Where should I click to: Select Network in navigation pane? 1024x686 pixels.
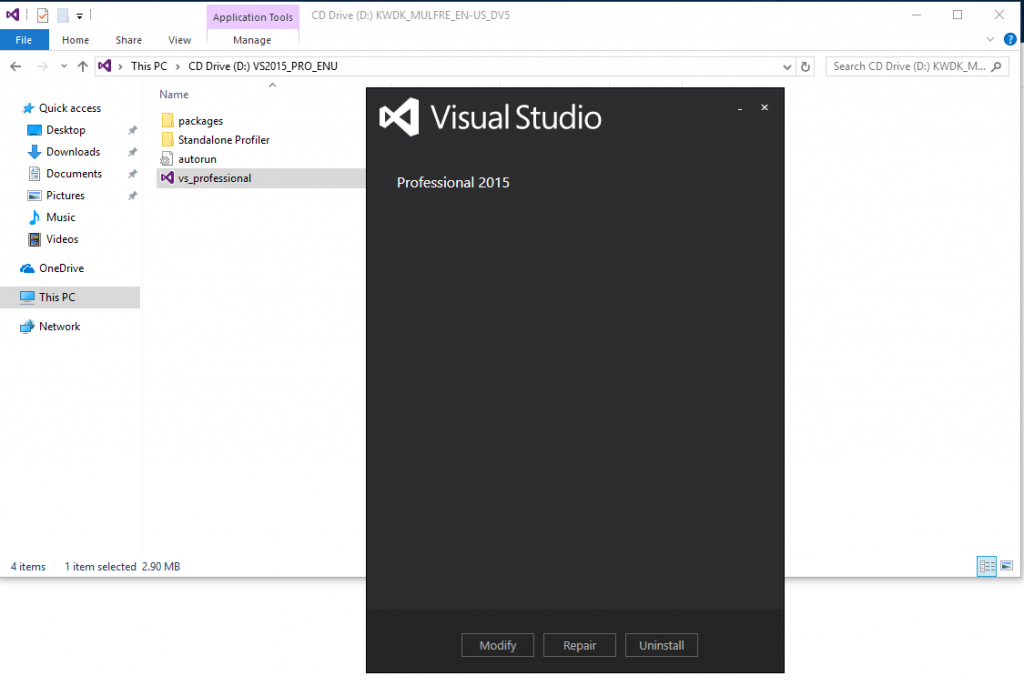click(59, 326)
